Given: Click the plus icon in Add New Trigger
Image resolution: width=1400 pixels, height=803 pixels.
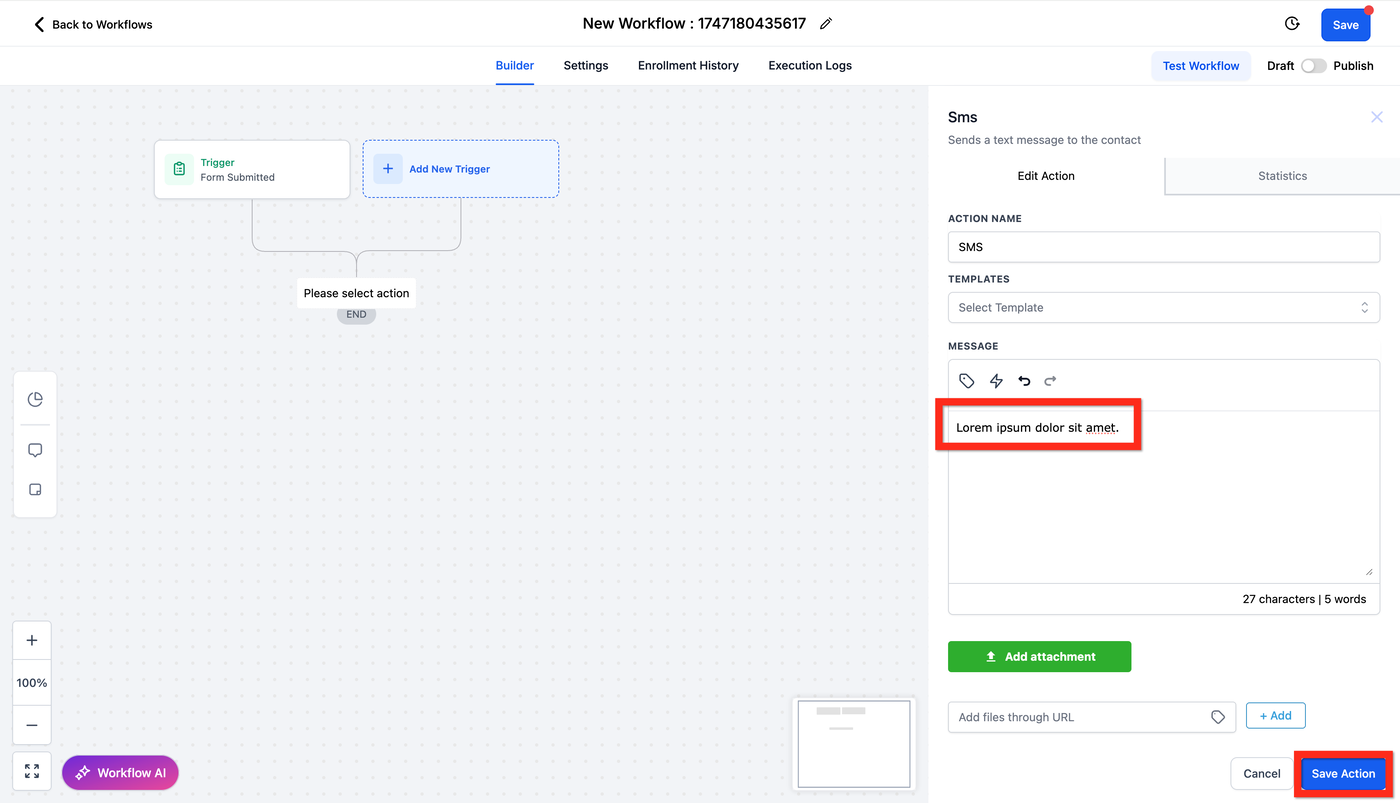Looking at the screenshot, I should click(388, 169).
